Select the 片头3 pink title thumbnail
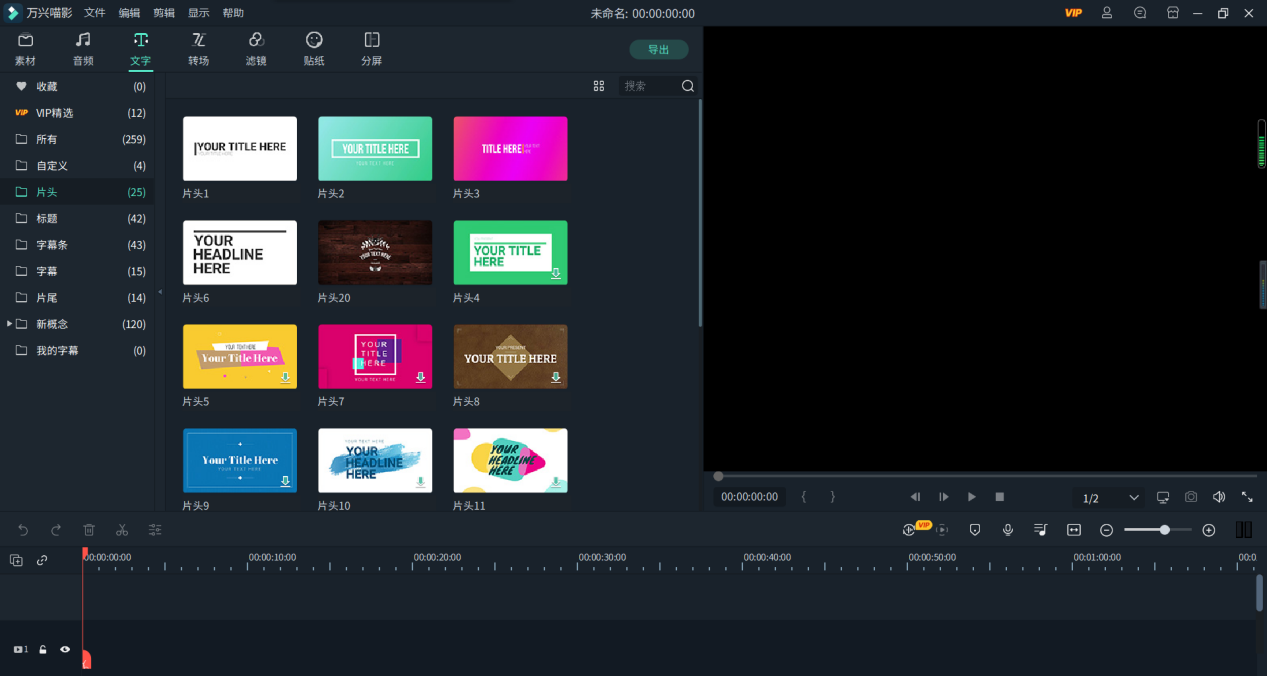Screen dimensions: 1267x676 pos(510,149)
